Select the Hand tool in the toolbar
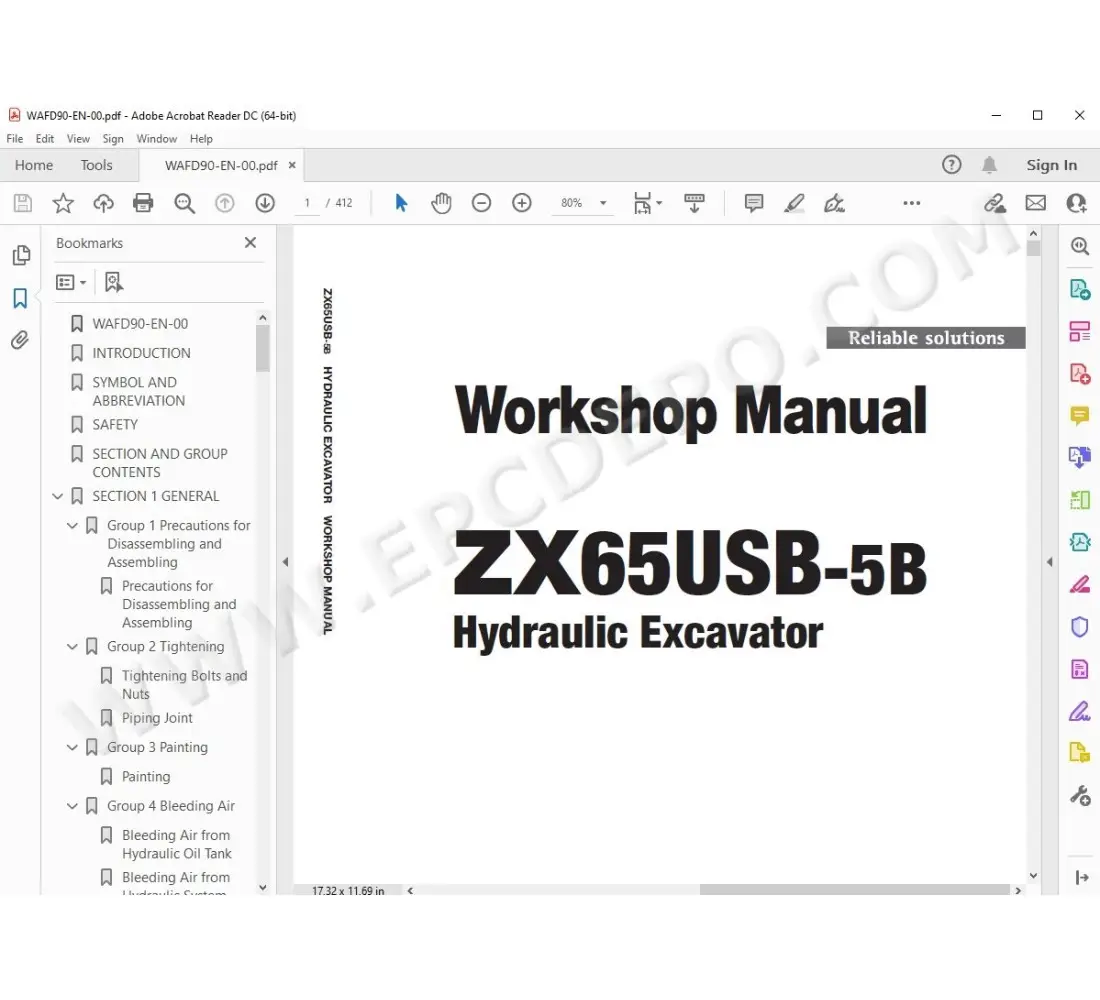The image size is (1100, 1000). coord(441,203)
